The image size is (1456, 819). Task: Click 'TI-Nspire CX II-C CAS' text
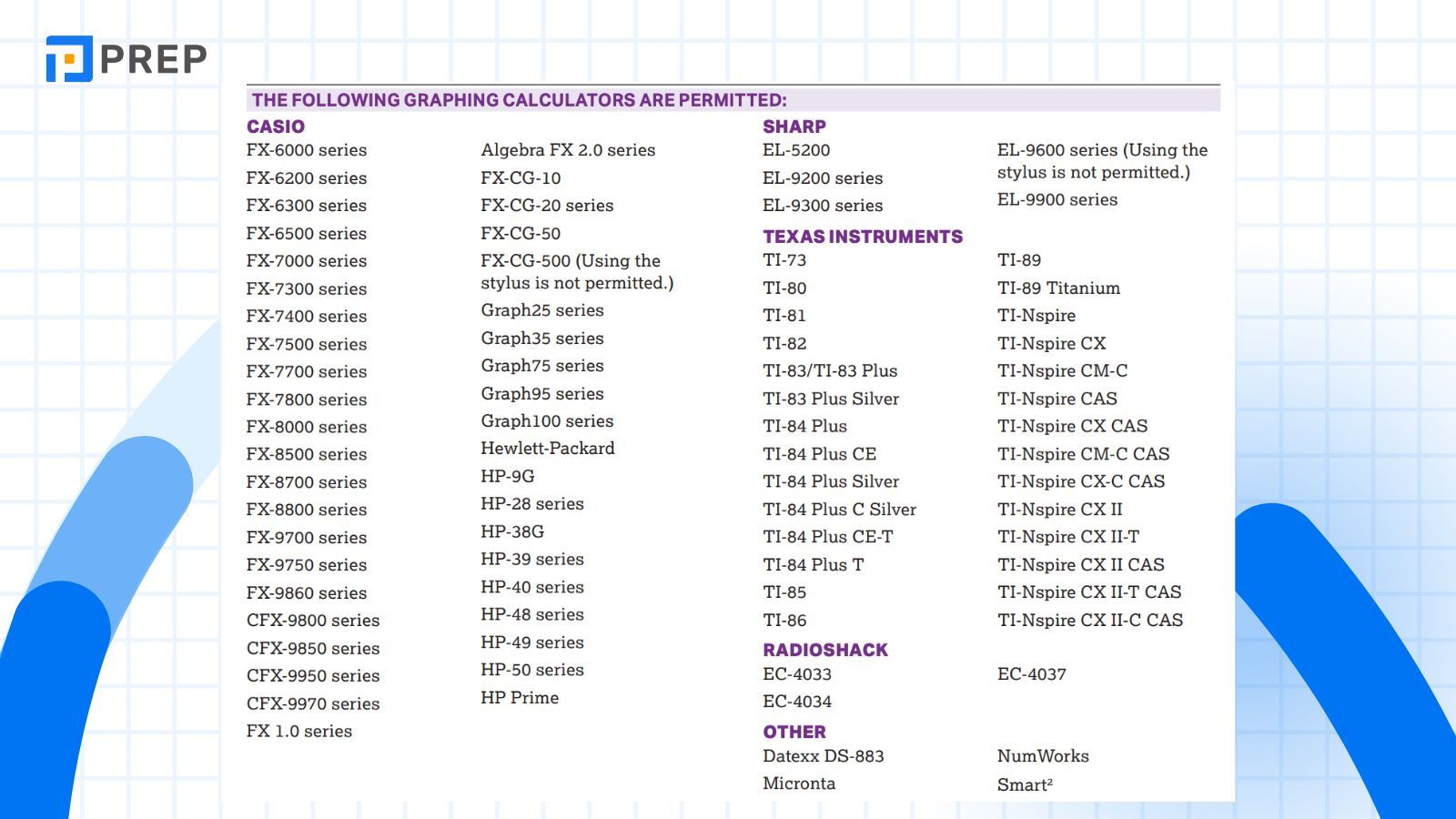coord(1090,621)
